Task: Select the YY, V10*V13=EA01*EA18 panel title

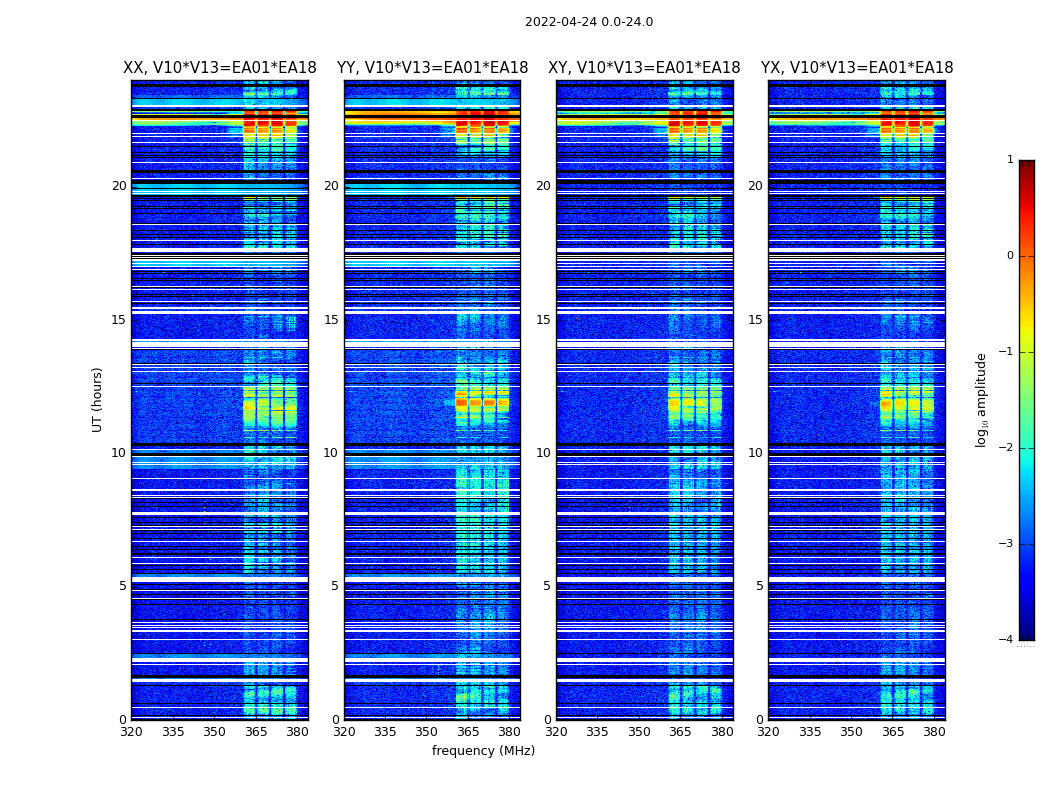Action: pyautogui.click(x=432, y=68)
